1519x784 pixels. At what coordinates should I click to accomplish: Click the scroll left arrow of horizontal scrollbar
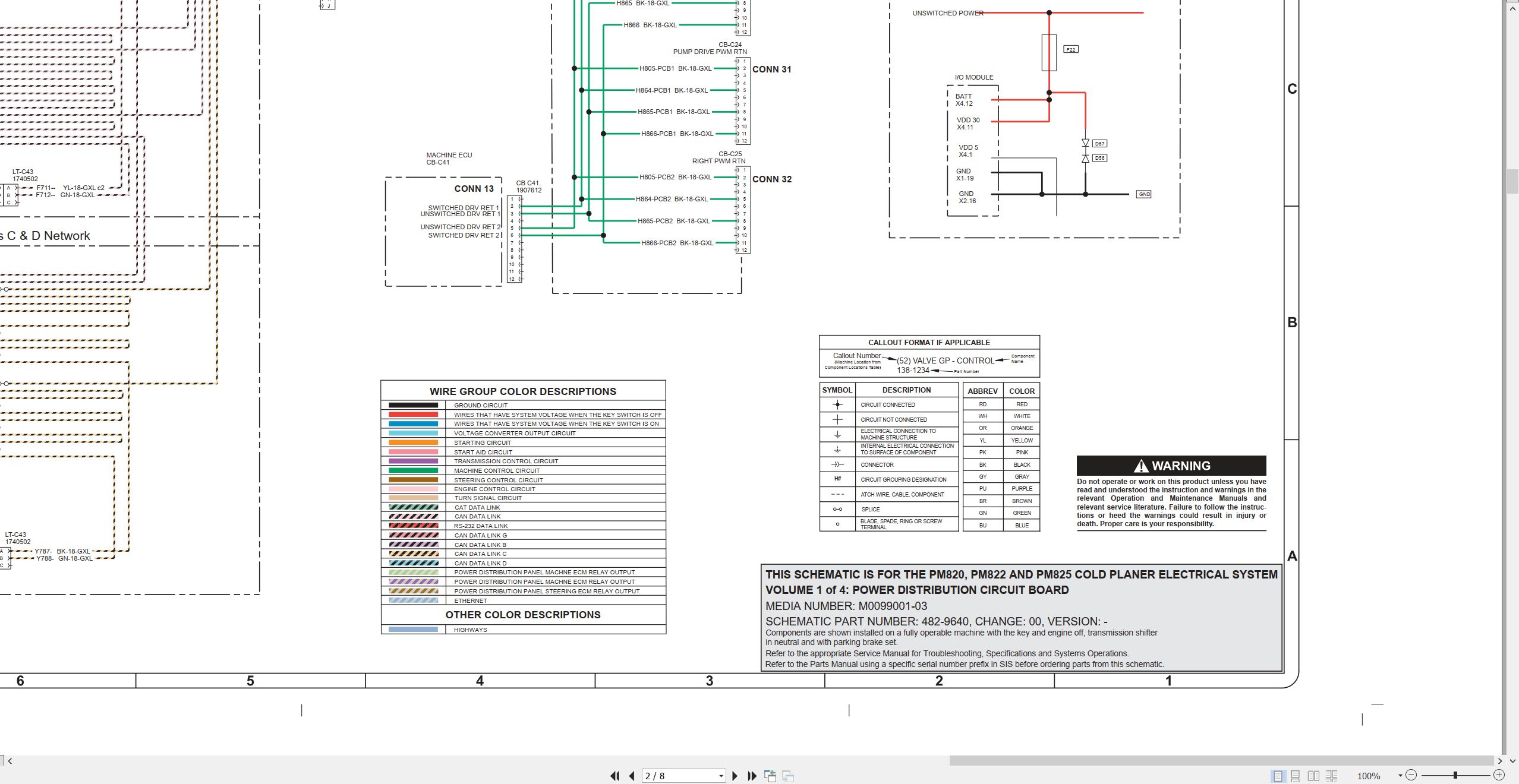[10, 760]
